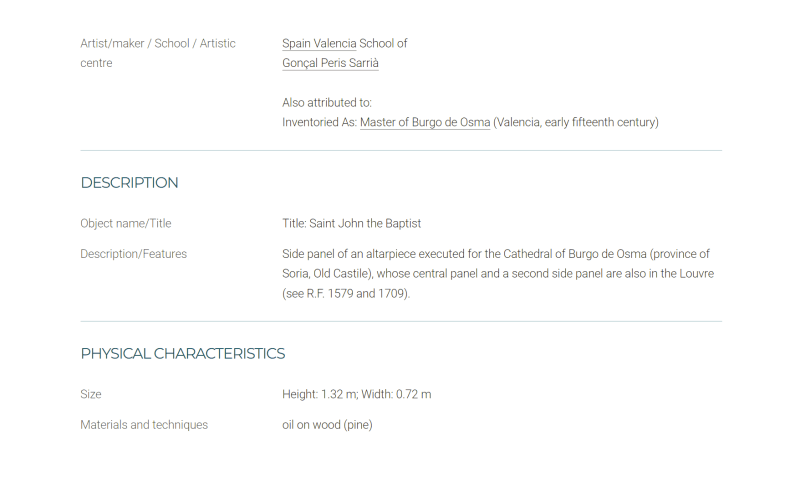Click the Inventoried As: text
Screen dimensions: 800x483
(319, 122)
